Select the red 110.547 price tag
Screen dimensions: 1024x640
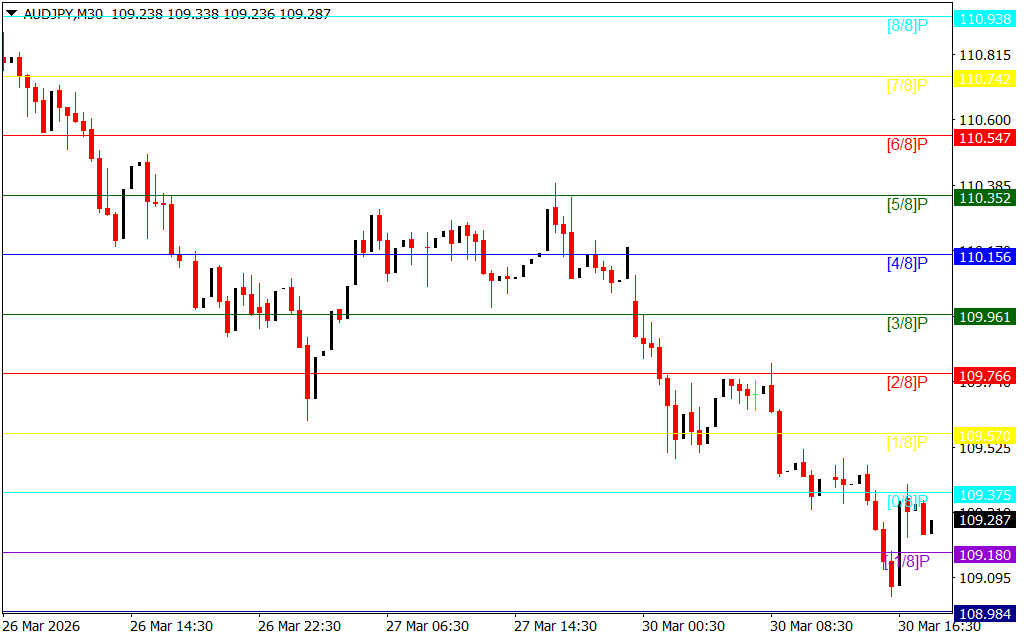click(985, 138)
